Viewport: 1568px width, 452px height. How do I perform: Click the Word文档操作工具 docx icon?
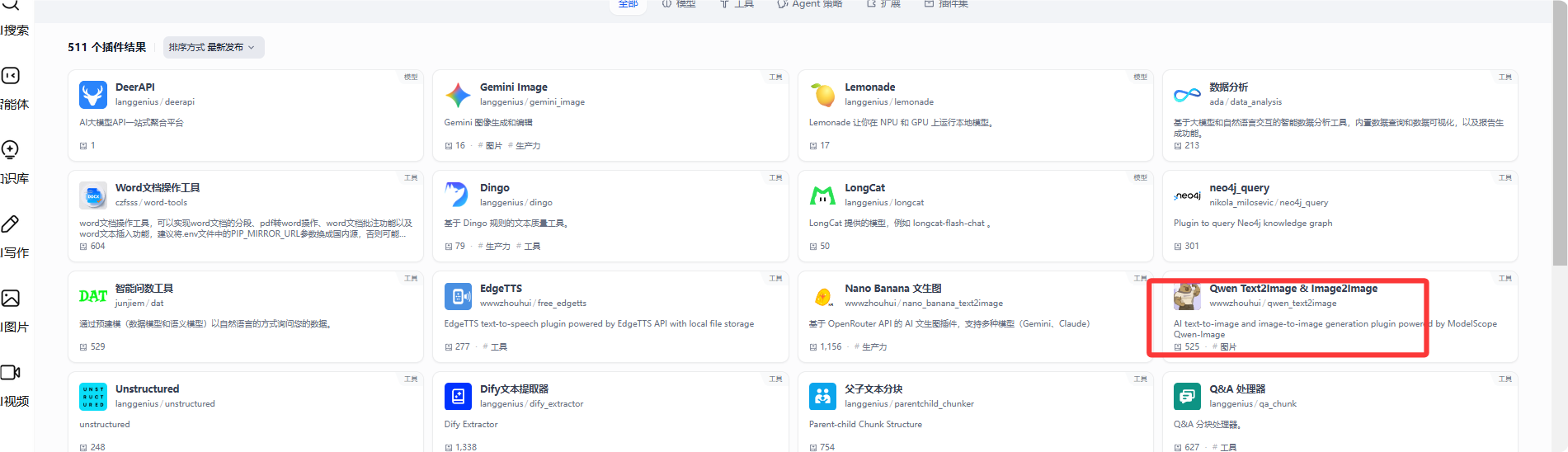(x=93, y=195)
